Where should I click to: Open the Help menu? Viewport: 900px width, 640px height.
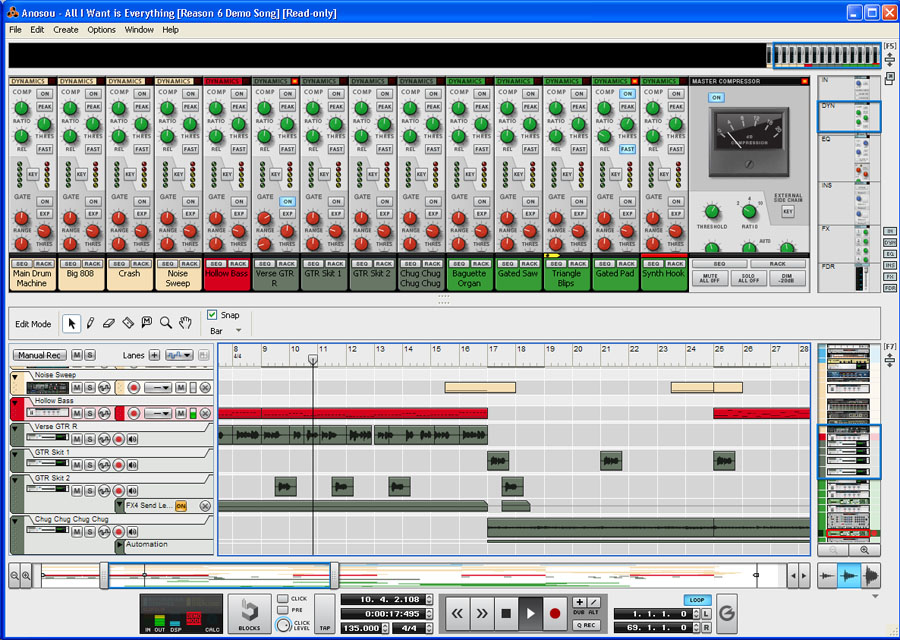[x=170, y=30]
